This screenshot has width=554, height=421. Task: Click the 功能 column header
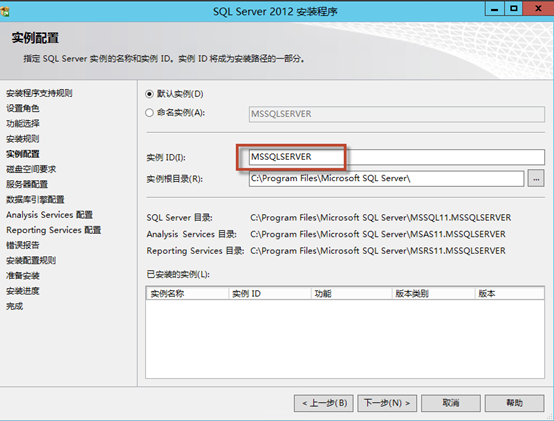click(351, 293)
